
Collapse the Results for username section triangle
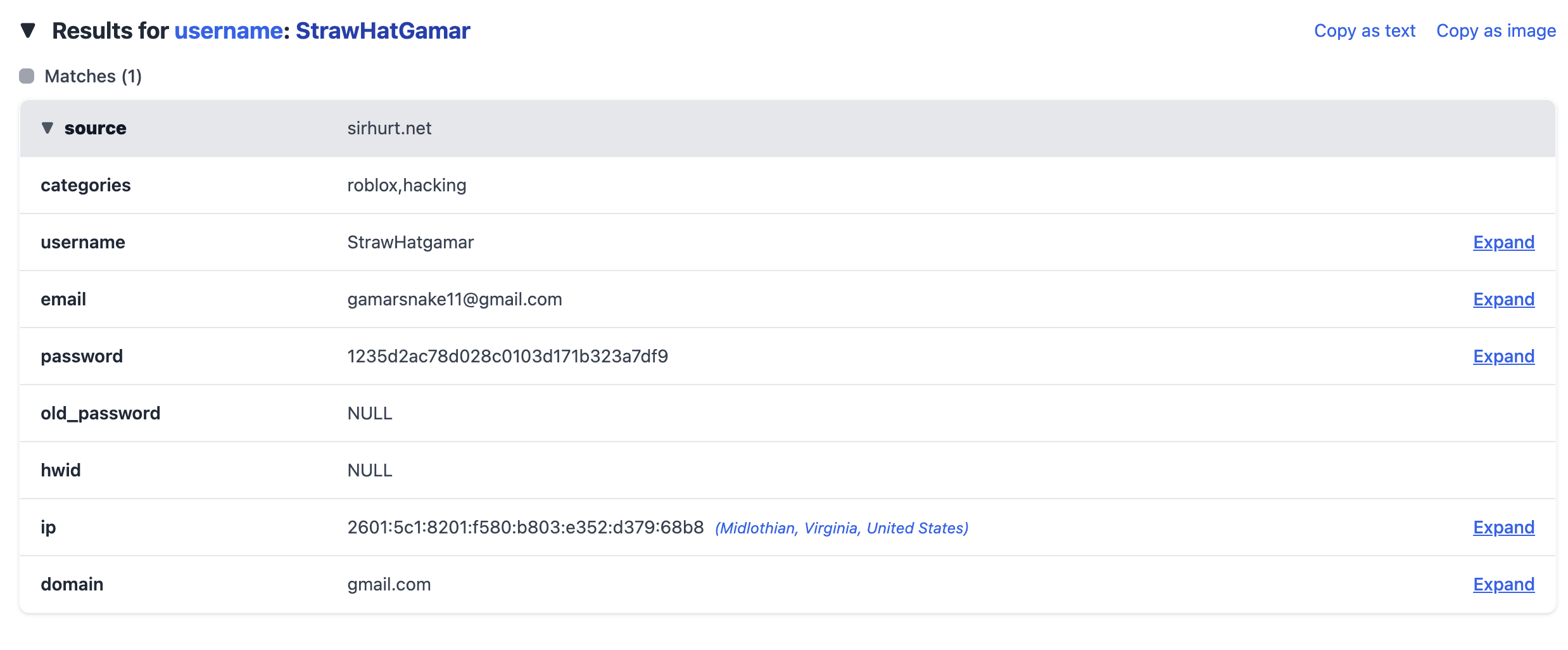point(28,30)
